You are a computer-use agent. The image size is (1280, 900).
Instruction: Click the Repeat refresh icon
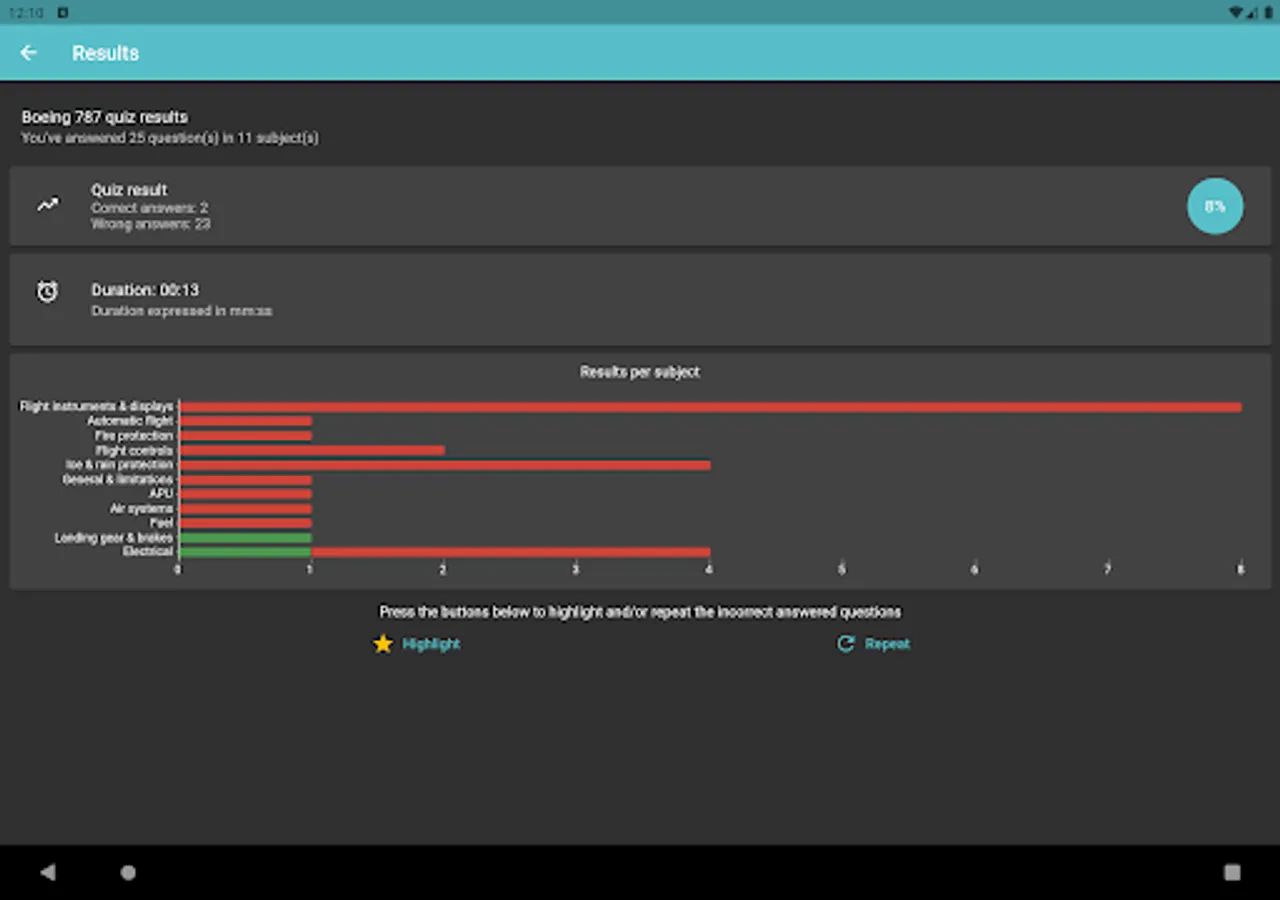click(x=846, y=644)
